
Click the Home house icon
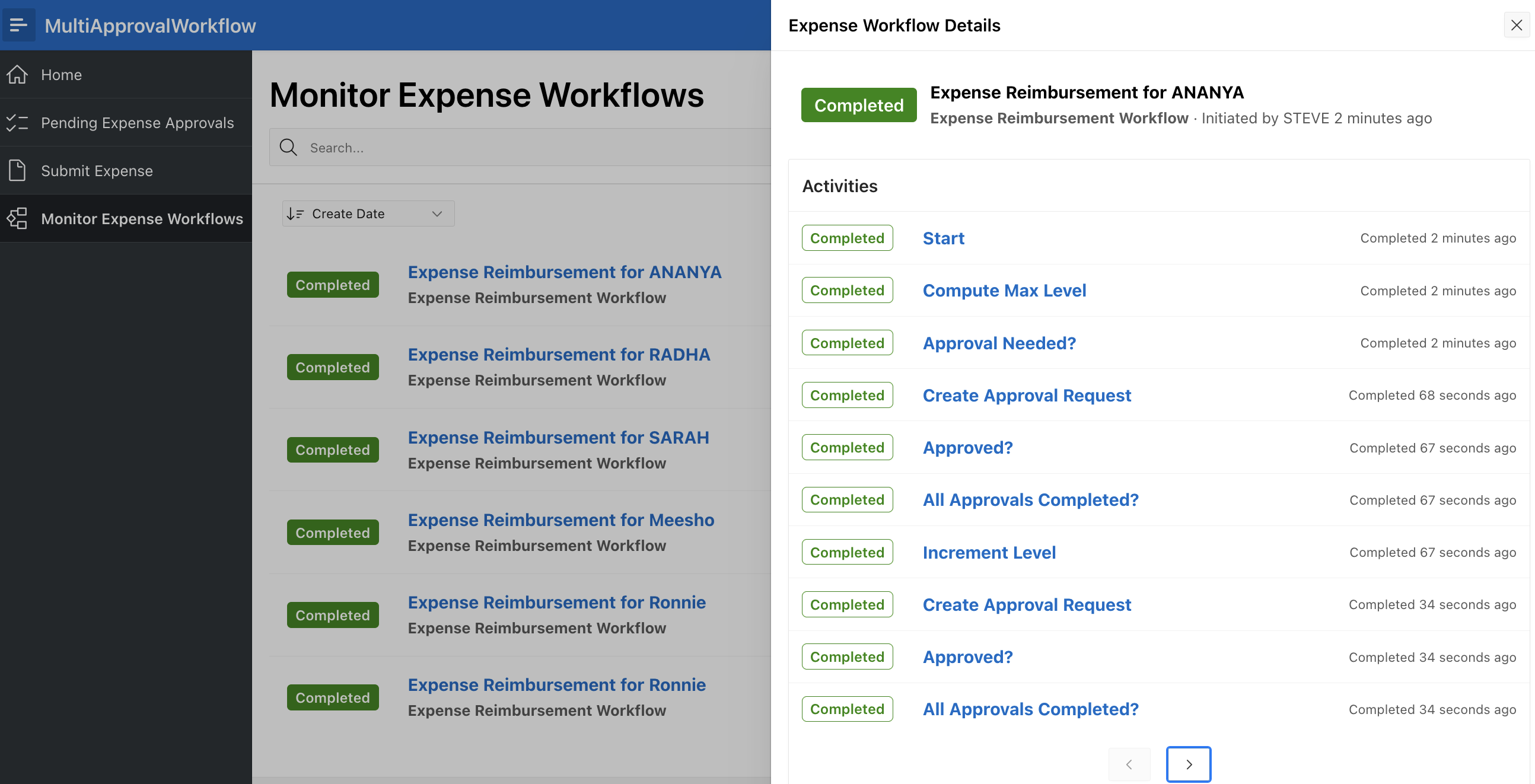[17, 75]
